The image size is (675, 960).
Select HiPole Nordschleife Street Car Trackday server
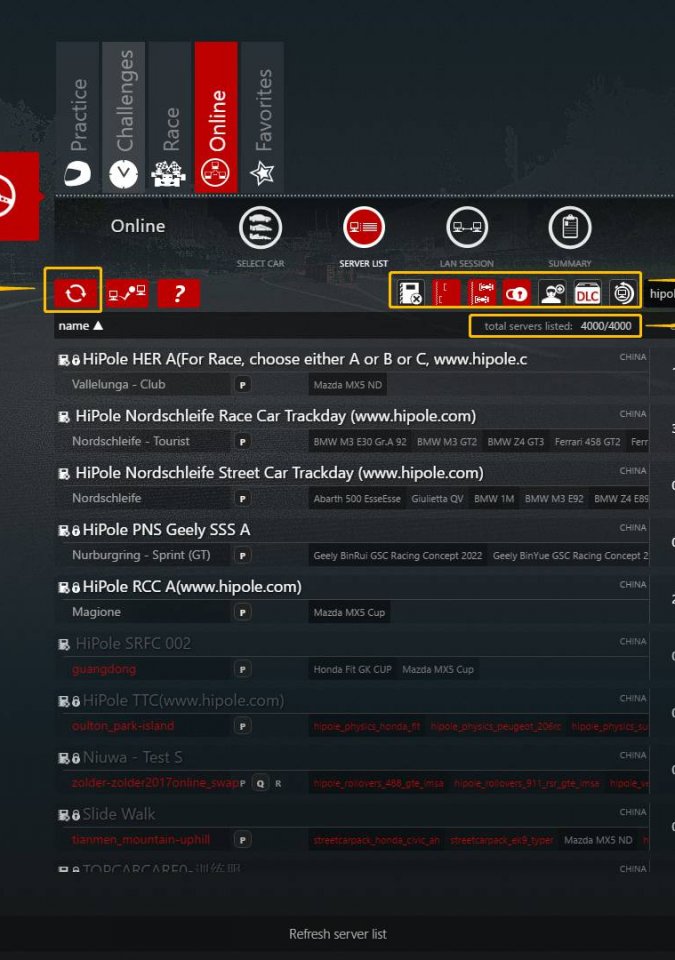(352, 485)
